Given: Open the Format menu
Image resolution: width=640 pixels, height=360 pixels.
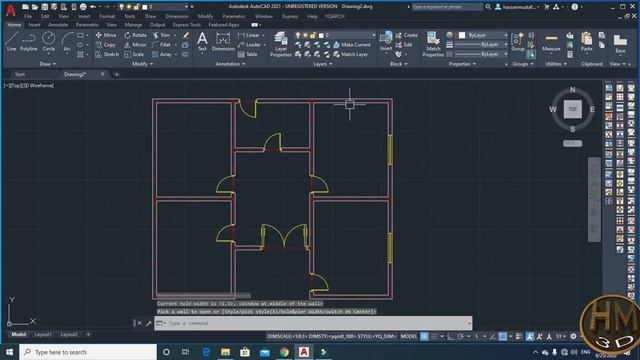Looking at the screenshot, I should [107, 16].
